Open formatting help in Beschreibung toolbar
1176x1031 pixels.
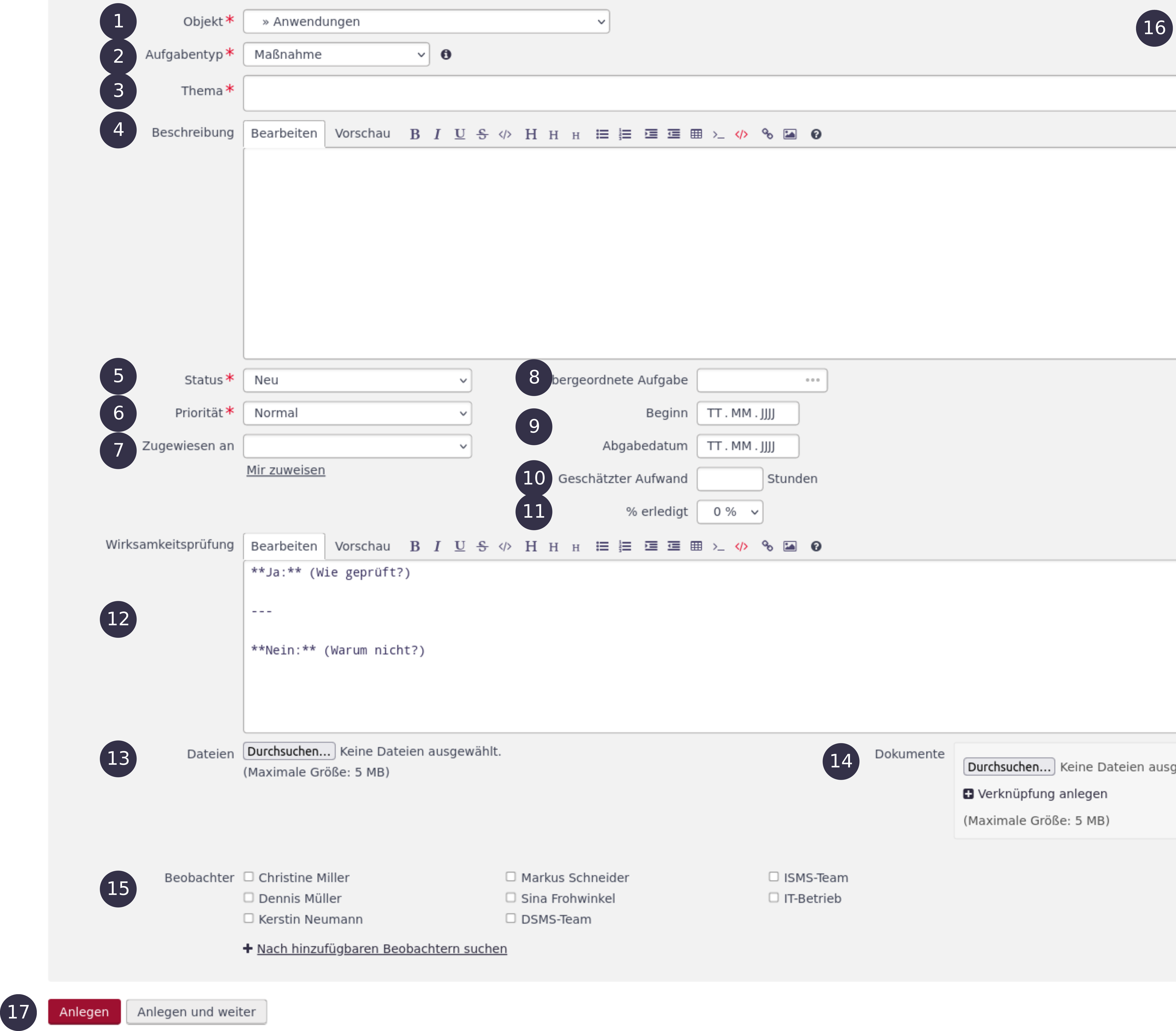click(x=816, y=134)
